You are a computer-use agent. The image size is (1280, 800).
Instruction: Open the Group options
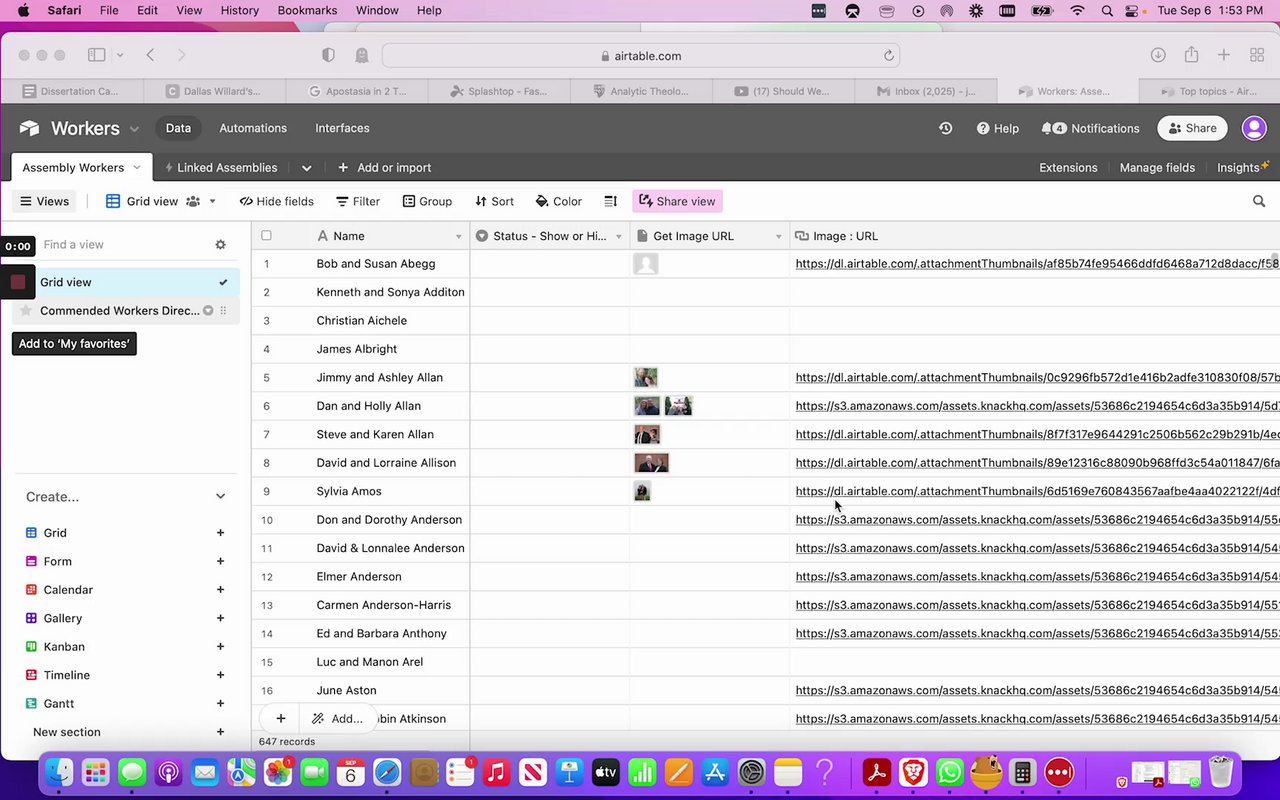[427, 201]
